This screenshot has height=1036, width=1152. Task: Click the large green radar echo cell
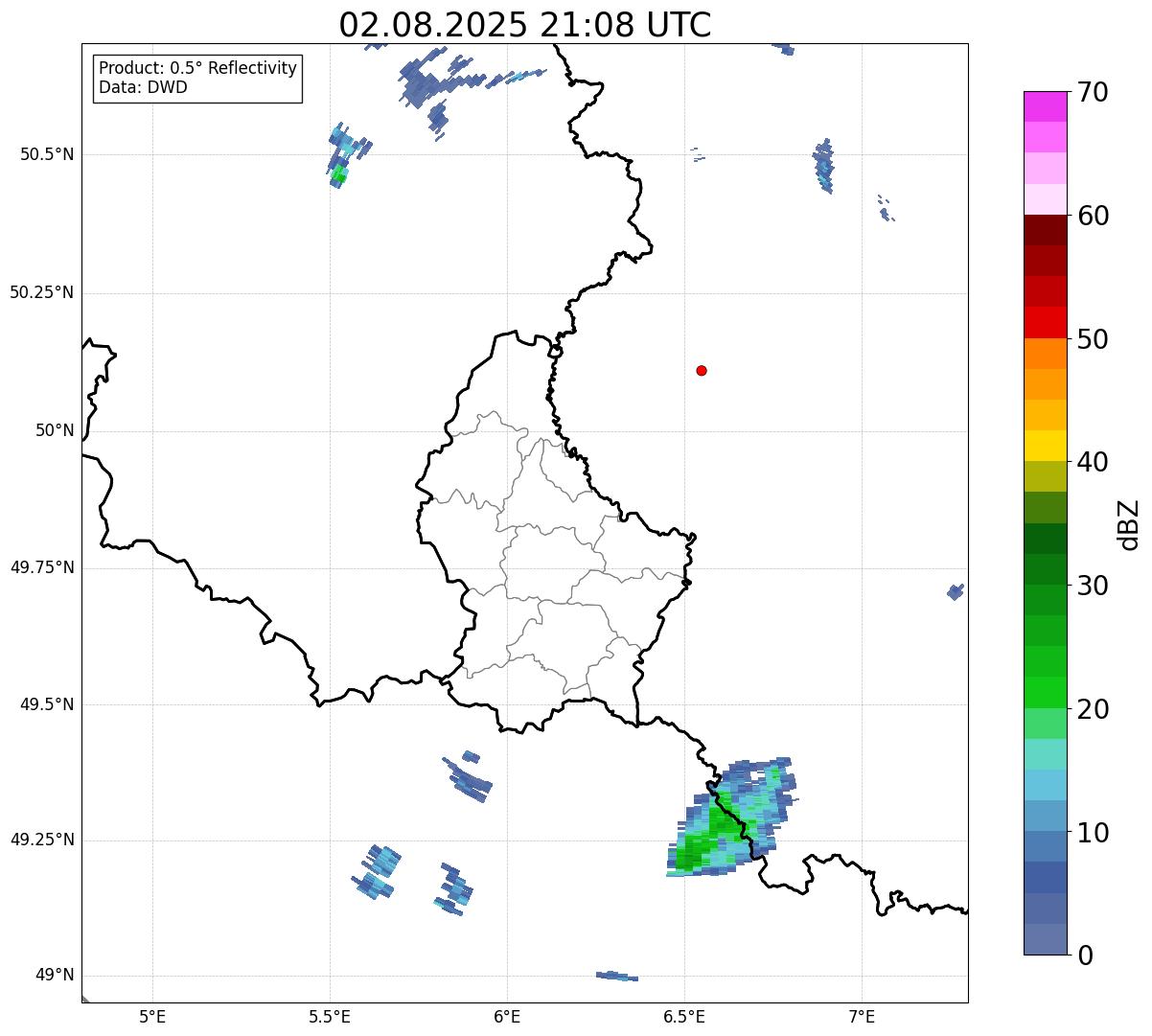click(x=709, y=836)
